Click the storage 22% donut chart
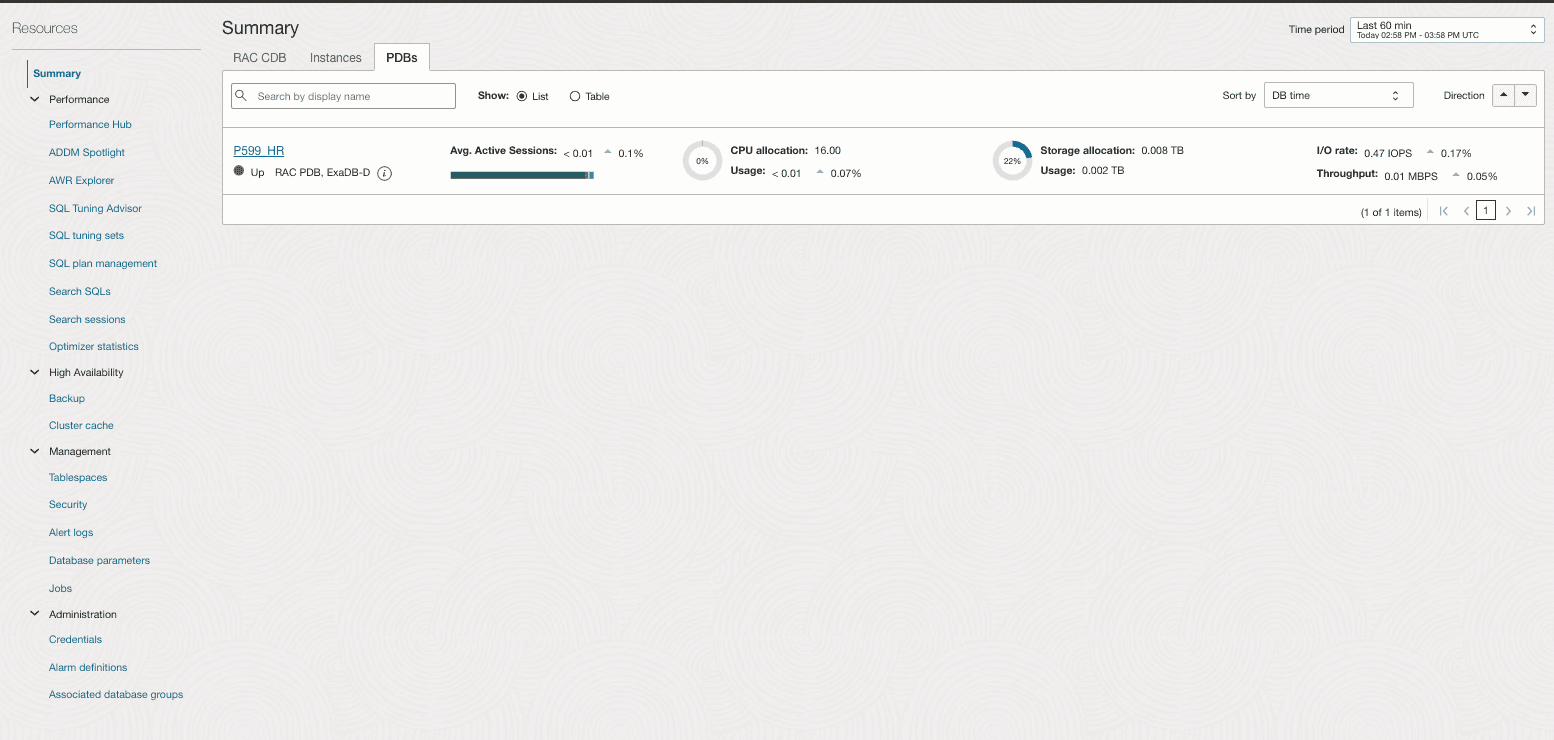This screenshot has width=1554, height=740. (x=1012, y=161)
